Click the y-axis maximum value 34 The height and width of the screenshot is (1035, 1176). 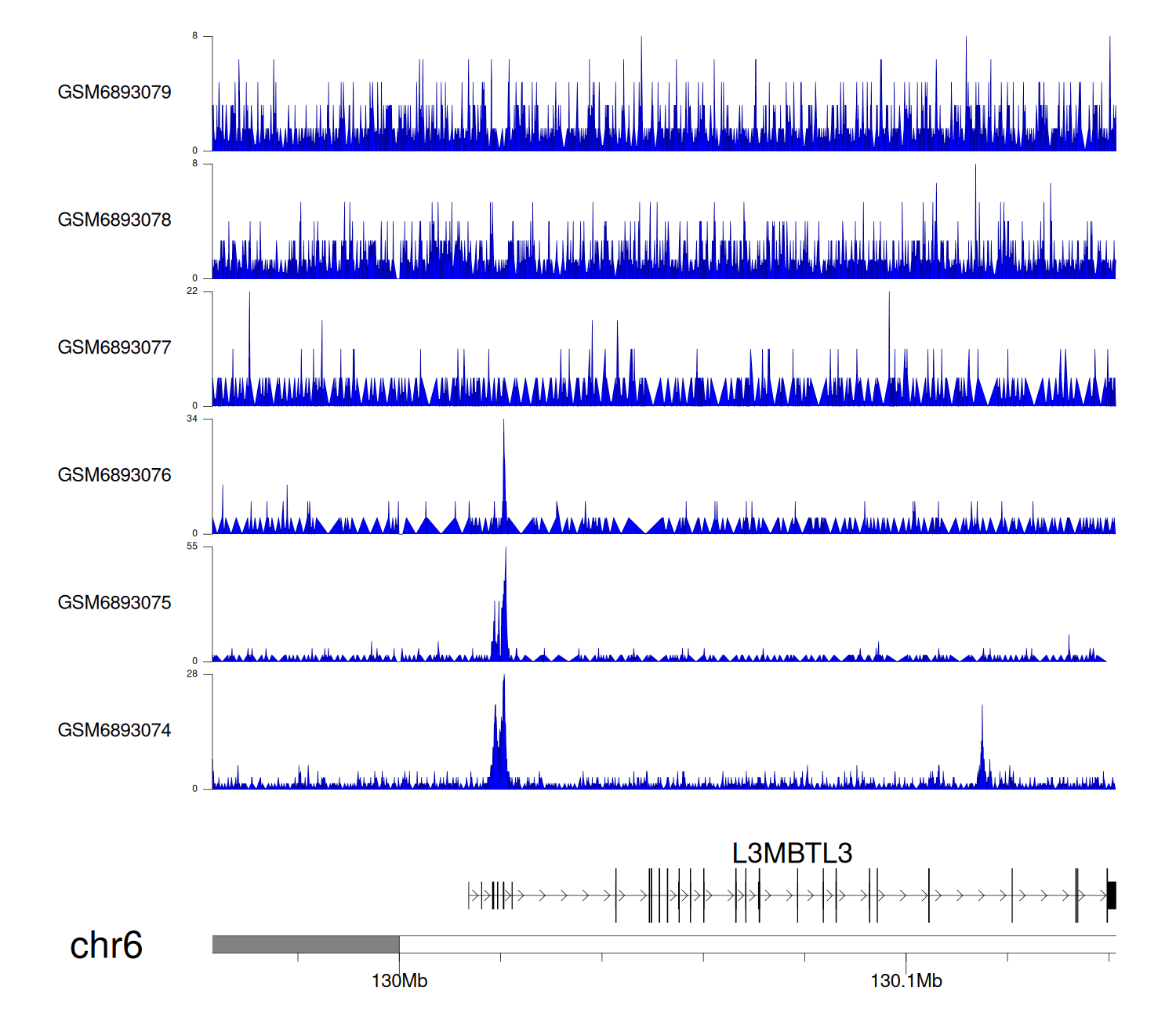click(x=192, y=419)
